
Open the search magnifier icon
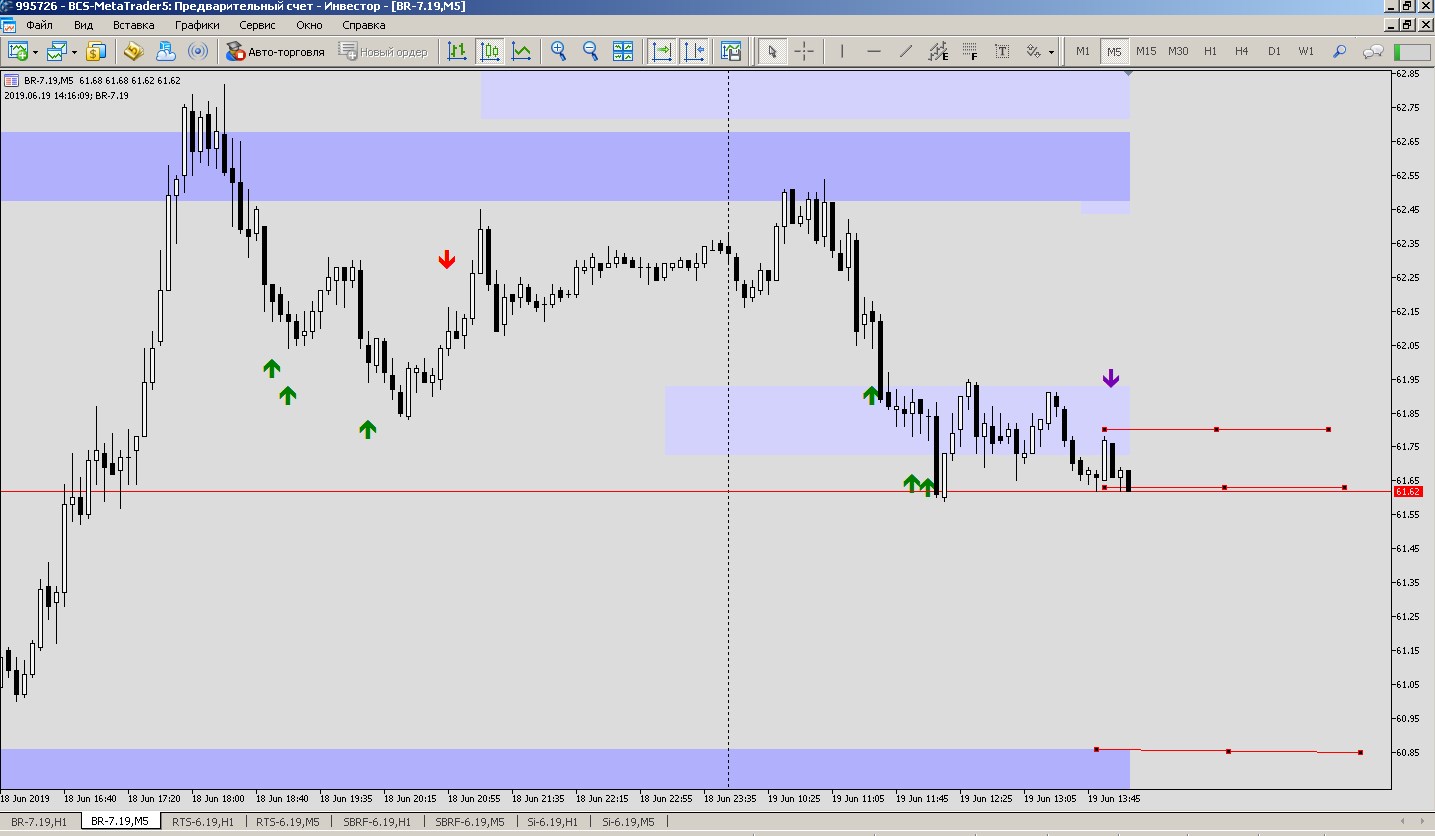tap(1340, 51)
